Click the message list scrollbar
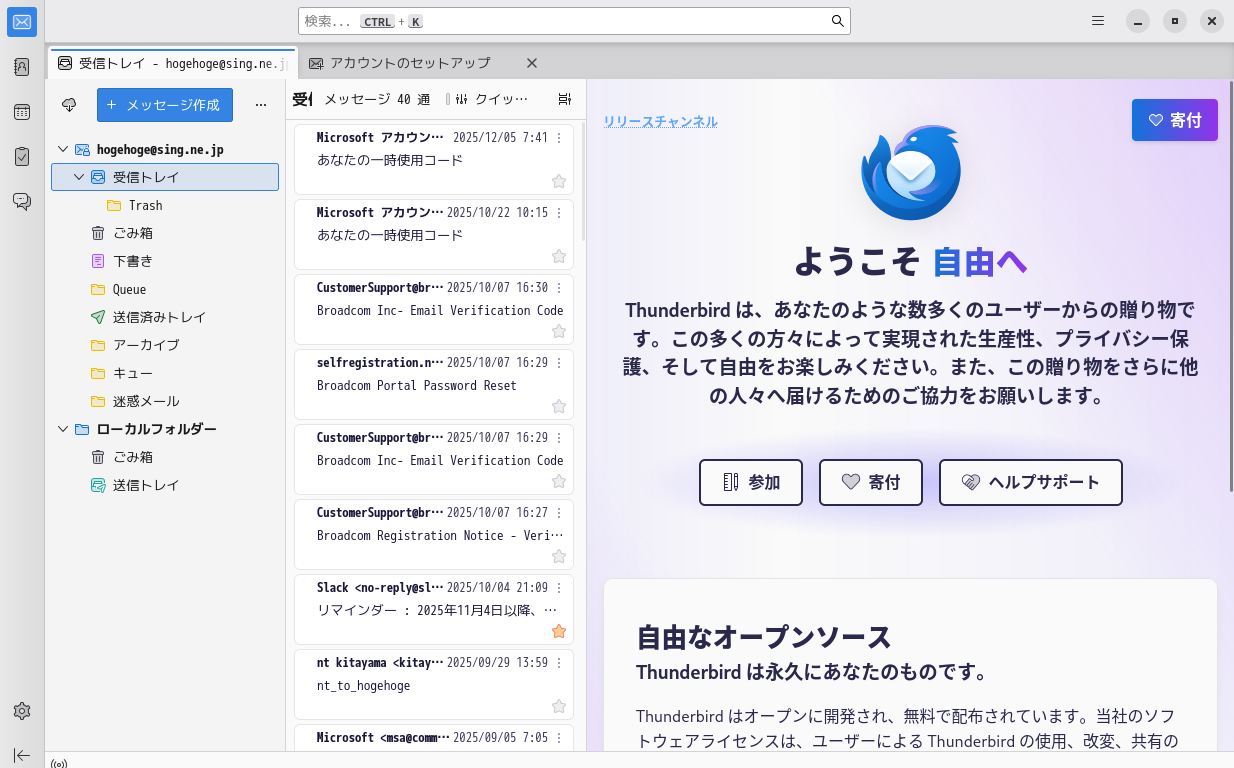Screen dimensions: 1234x768 tap(582, 180)
